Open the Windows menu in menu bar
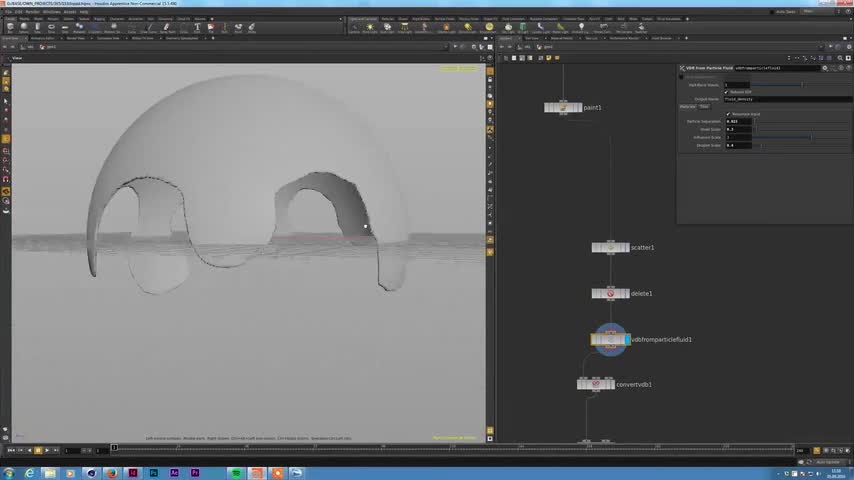This screenshot has width=854, height=480. pos(51,12)
